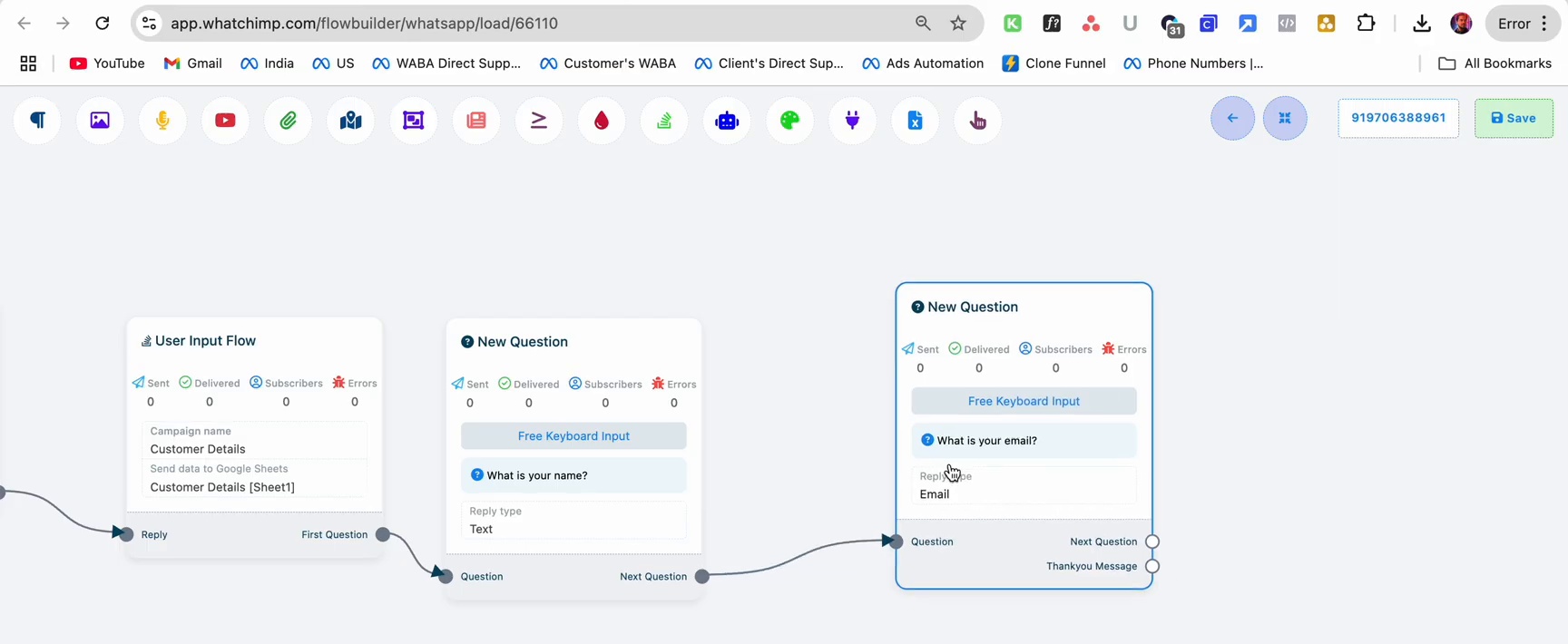
Task: Click Free Keyboard Input in the name question
Action: [x=573, y=436]
